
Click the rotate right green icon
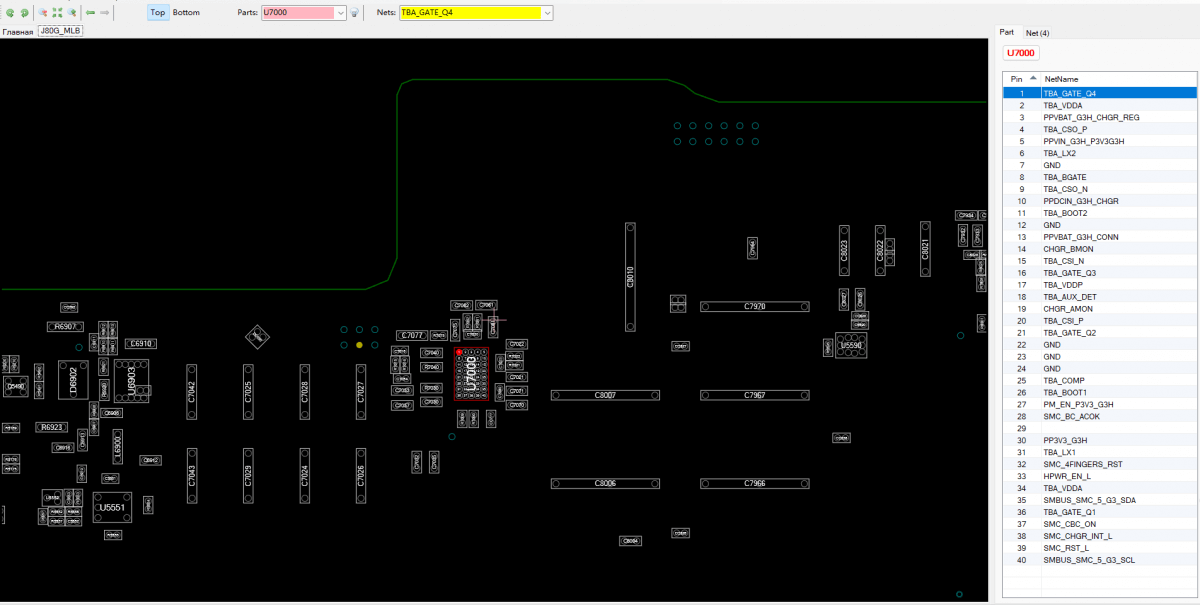(x=23, y=13)
